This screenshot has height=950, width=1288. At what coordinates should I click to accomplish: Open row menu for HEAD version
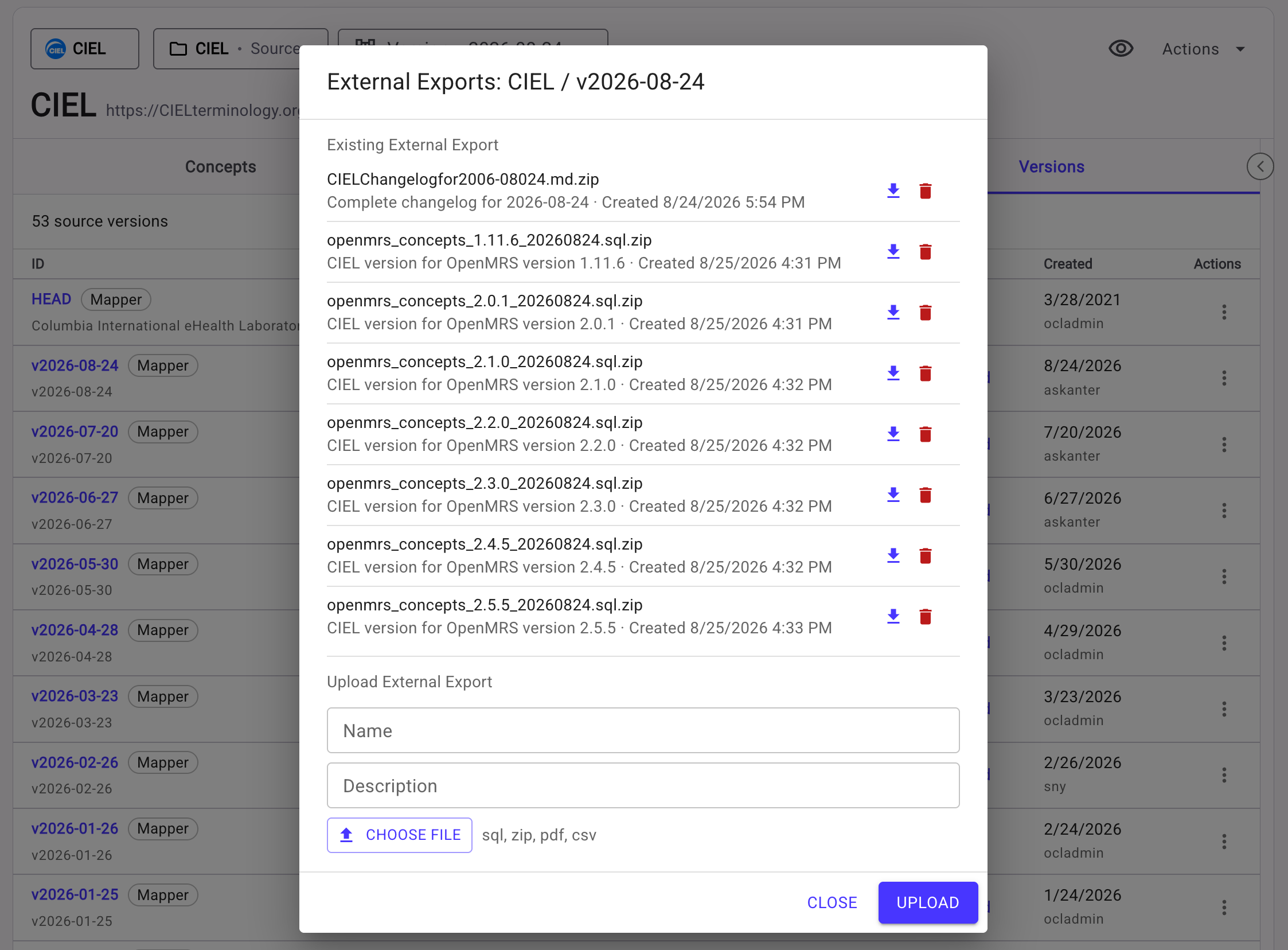(1224, 312)
